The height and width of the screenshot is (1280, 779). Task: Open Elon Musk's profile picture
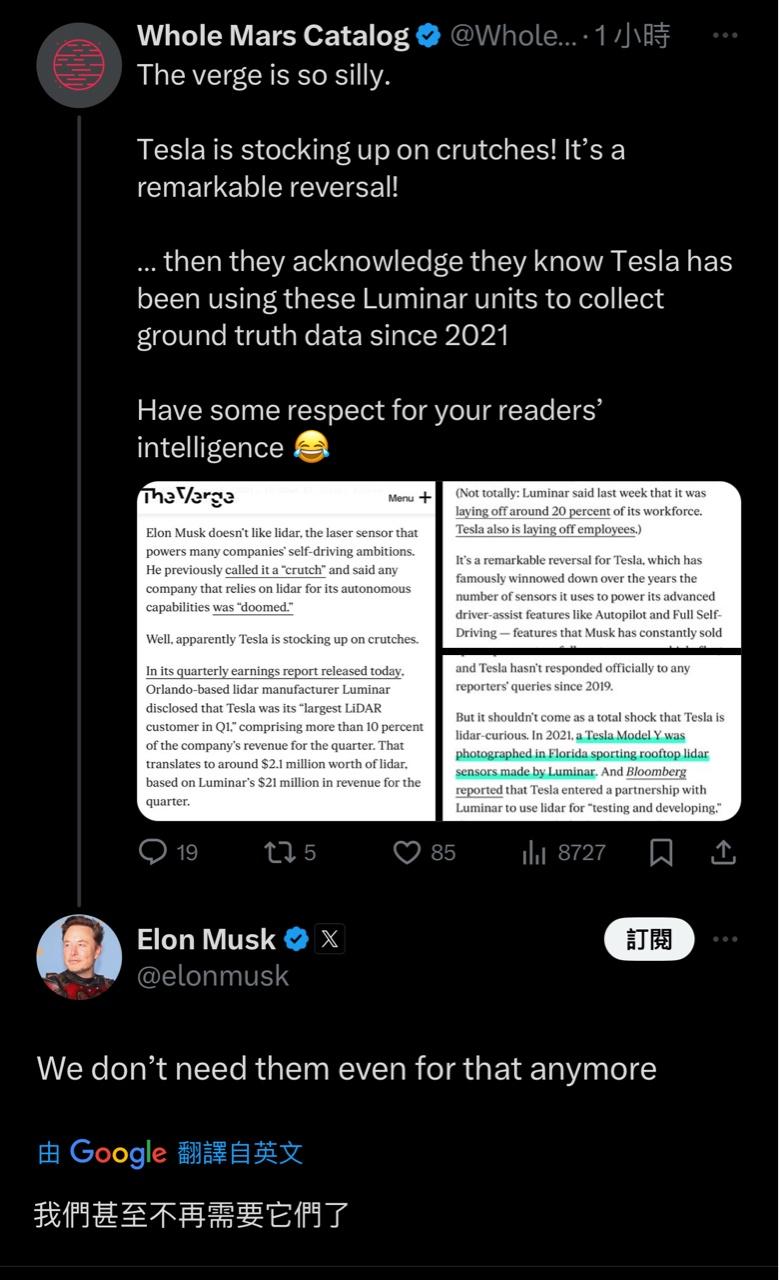coord(79,956)
